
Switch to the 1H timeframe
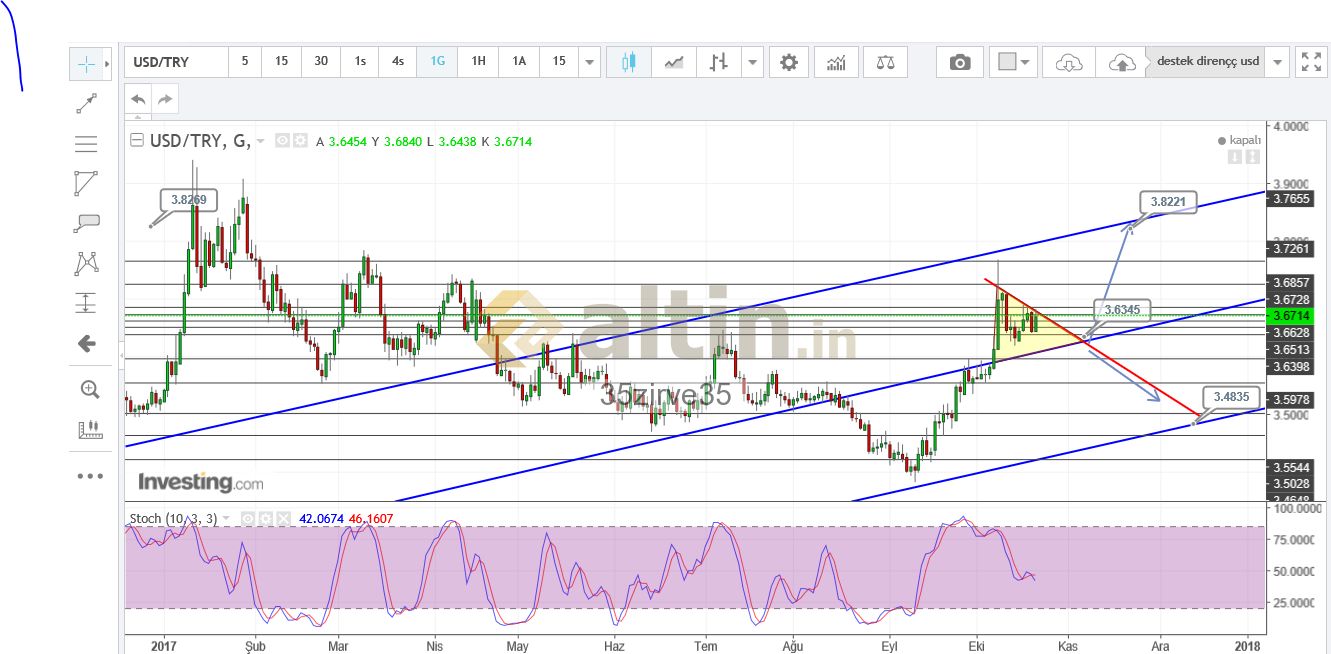478,61
